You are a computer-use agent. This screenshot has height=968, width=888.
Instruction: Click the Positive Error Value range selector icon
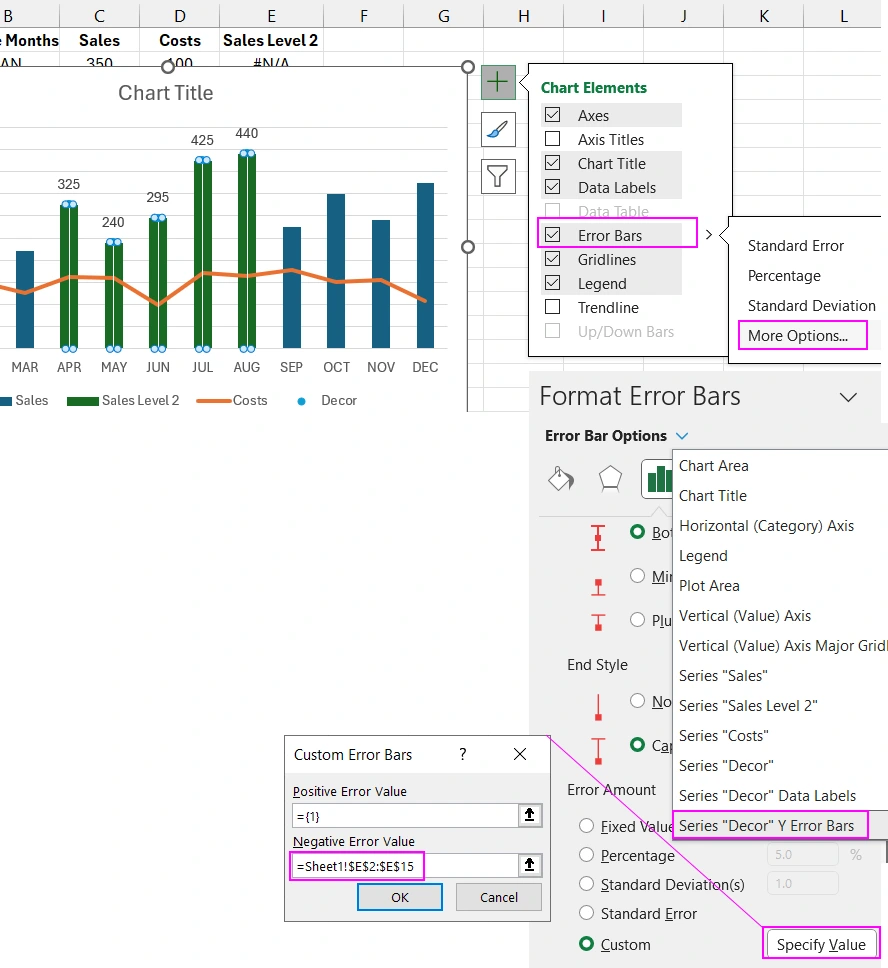point(529,816)
